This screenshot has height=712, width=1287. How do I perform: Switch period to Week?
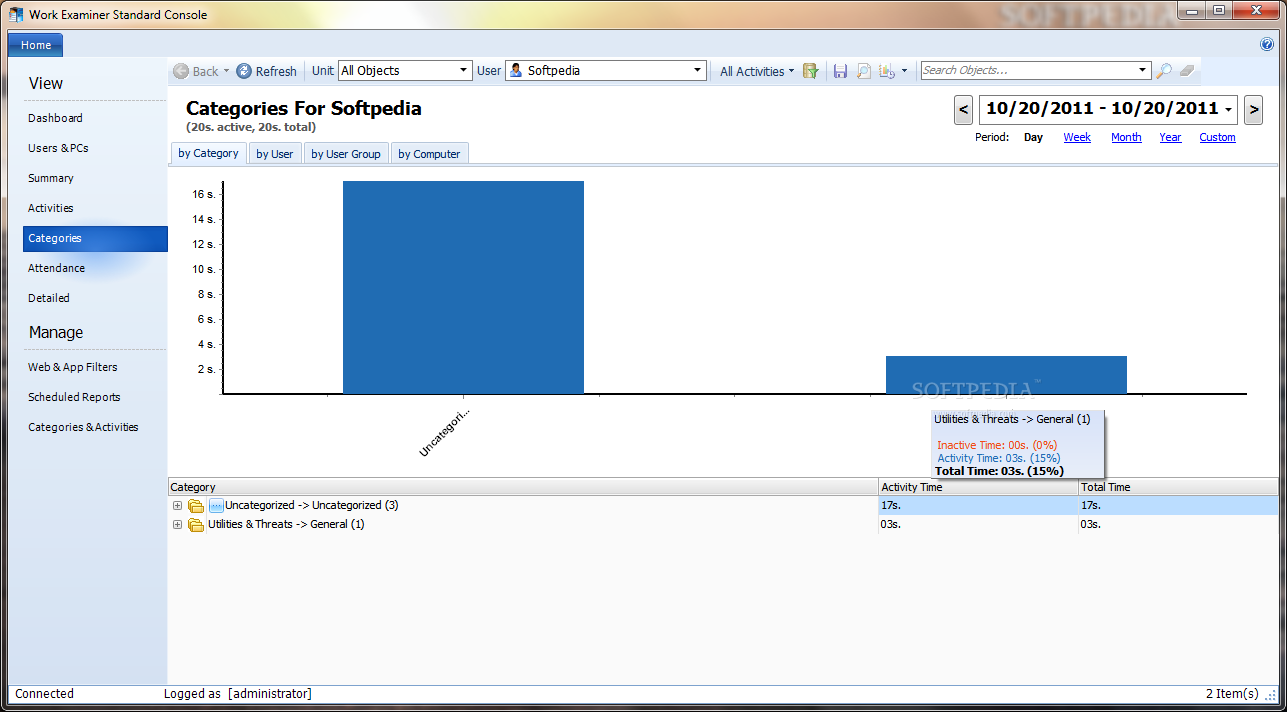click(1077, 138)
